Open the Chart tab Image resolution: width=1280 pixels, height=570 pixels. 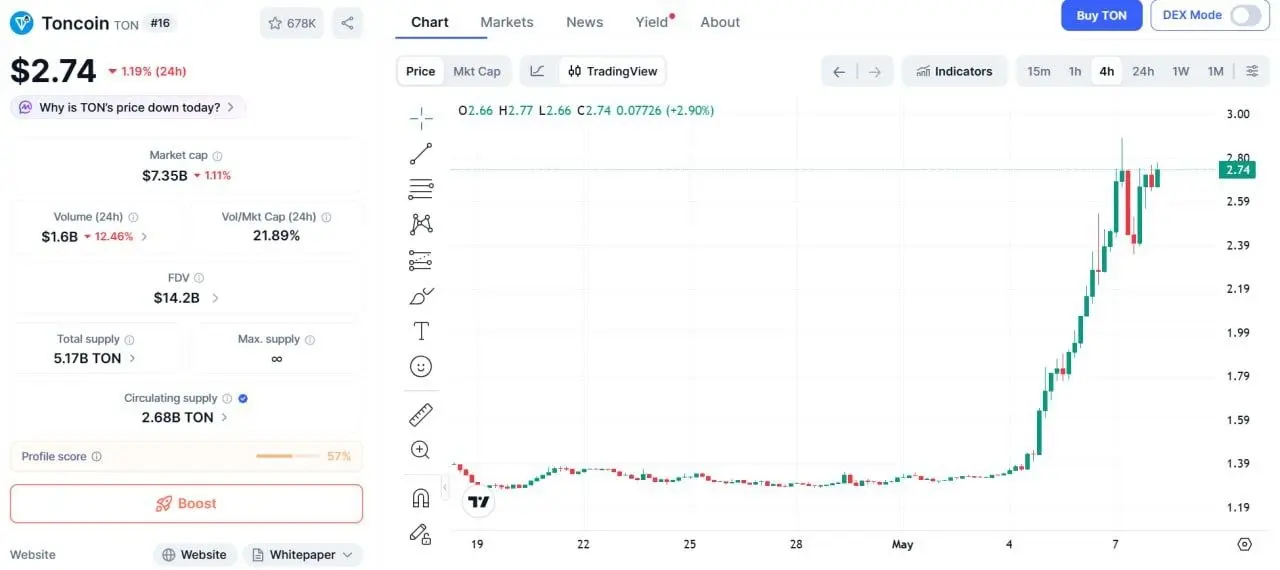pos(430,22)
